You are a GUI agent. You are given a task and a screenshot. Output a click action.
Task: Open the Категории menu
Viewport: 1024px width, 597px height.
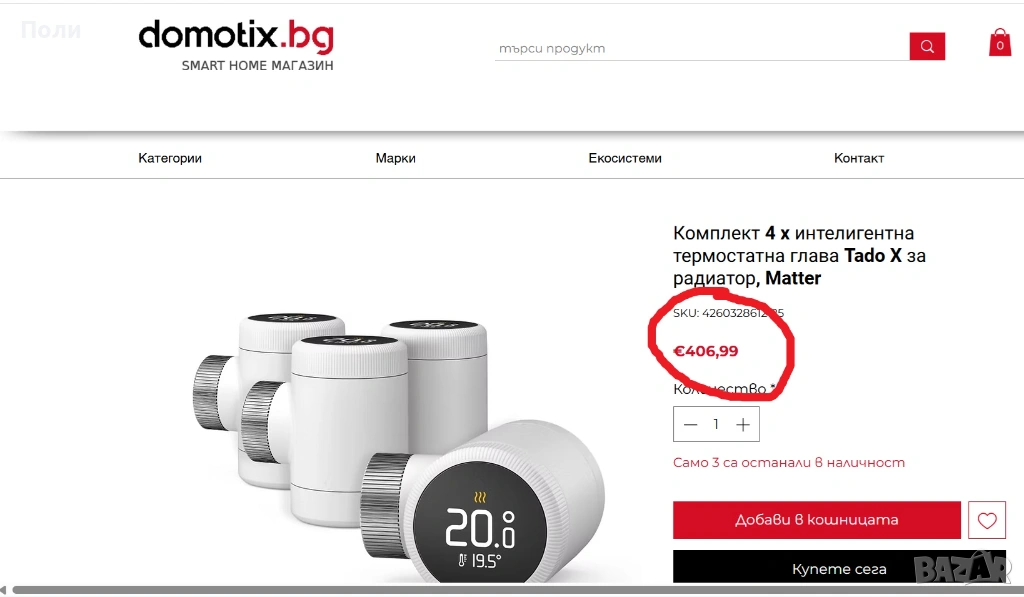pyautogui.click(x=170, y=158)
